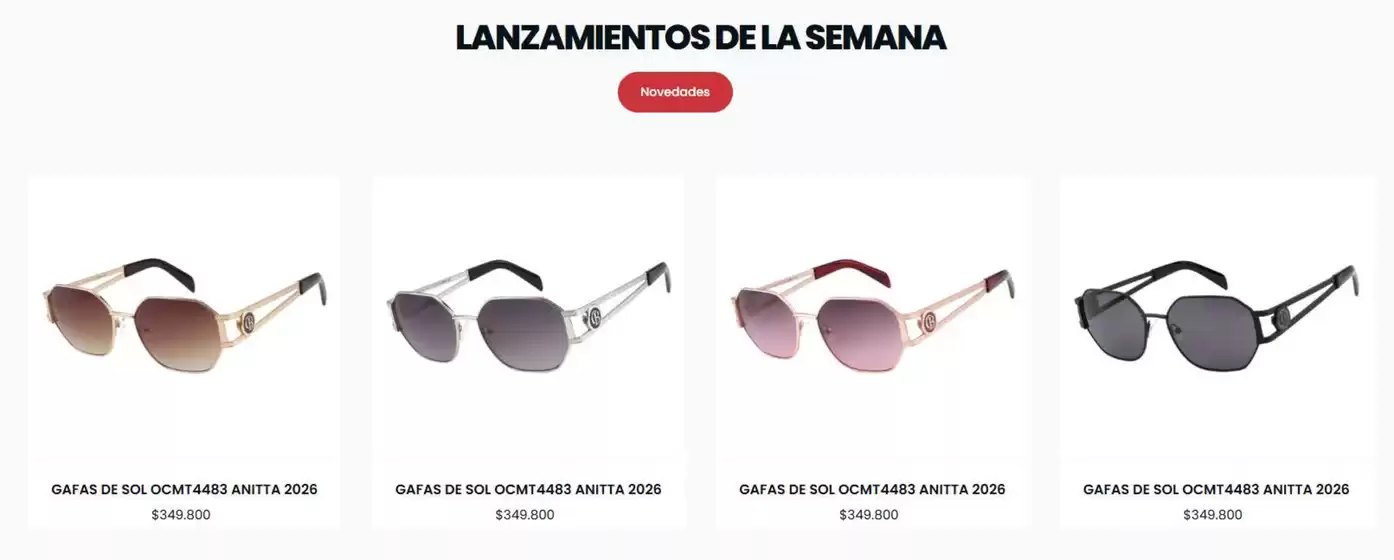Click the Lanzamientos de la Semana heading
This screenshot has height=560, width=1394.
tap(701, 37)
